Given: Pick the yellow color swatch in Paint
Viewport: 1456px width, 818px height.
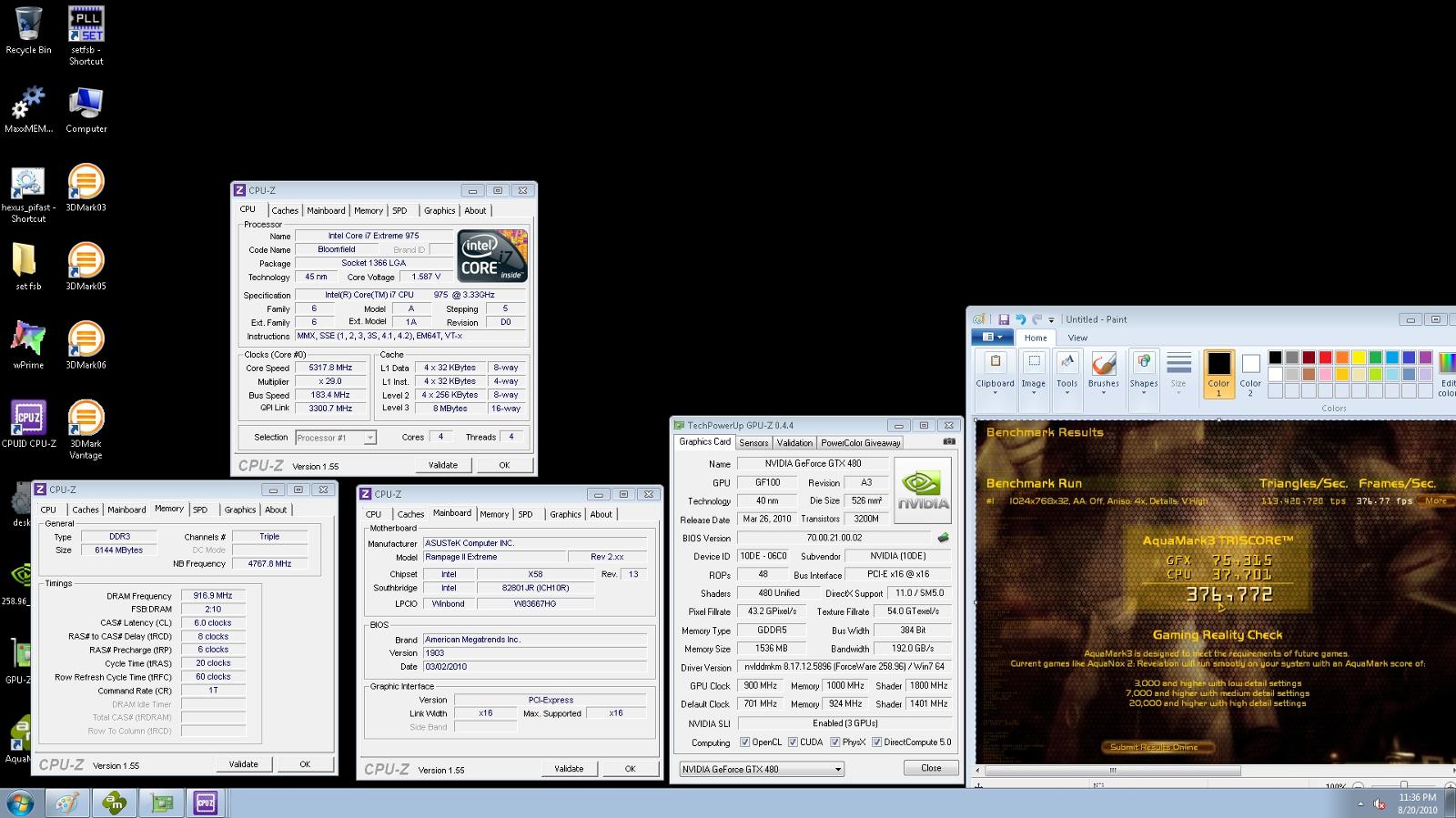Looking at the screenshot, I should (x=1359, y=358).
